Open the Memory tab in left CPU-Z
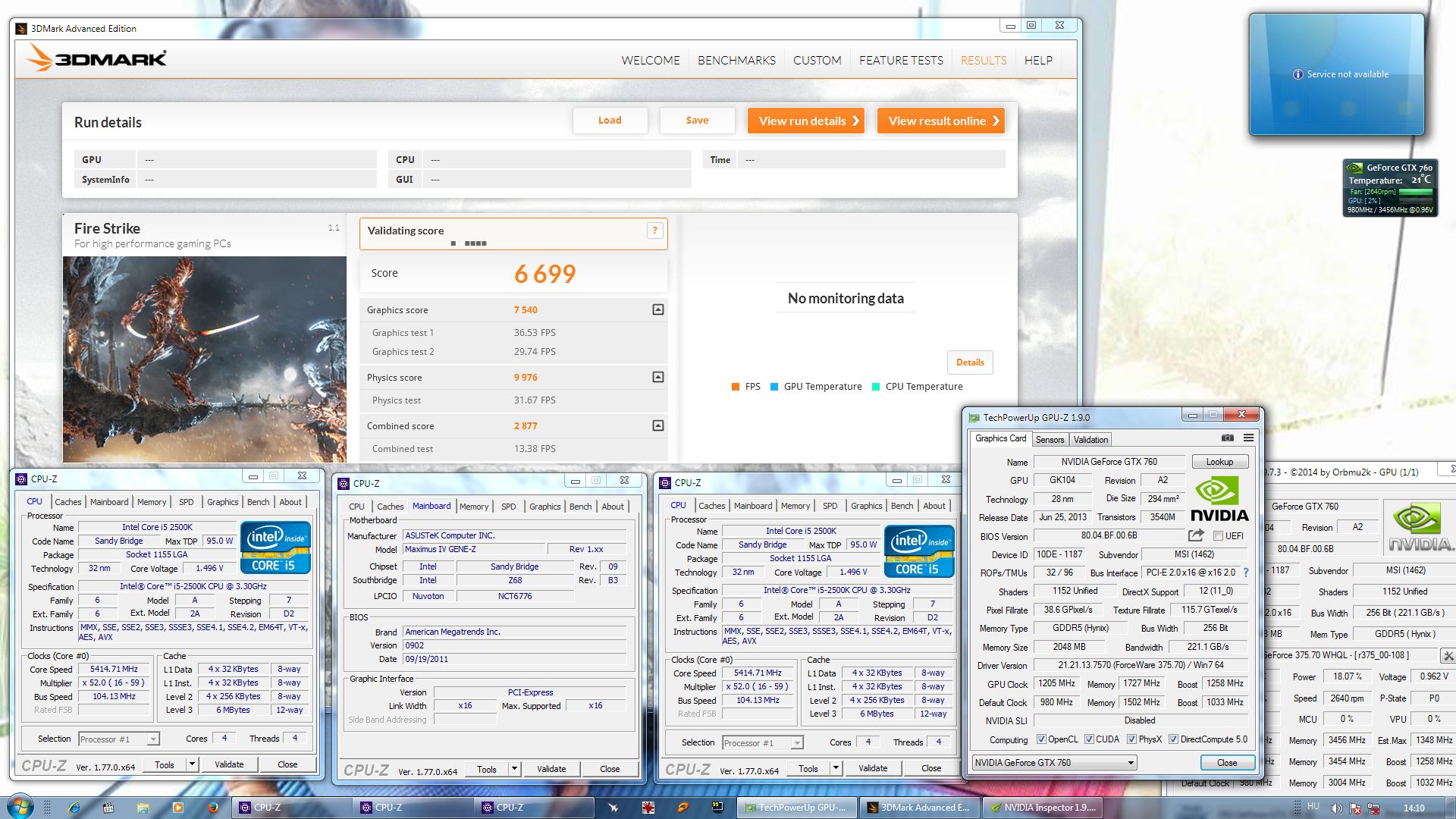This screenshot has height=819, width=1456. pos(152,502)
